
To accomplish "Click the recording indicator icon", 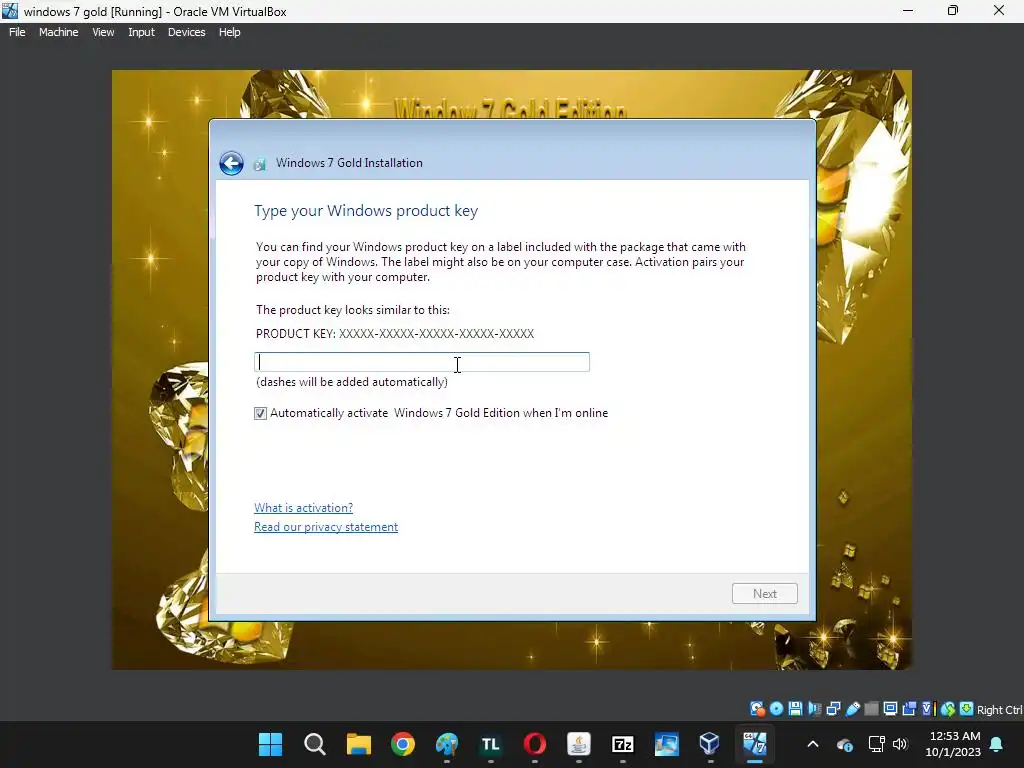I will click(909, 709).
